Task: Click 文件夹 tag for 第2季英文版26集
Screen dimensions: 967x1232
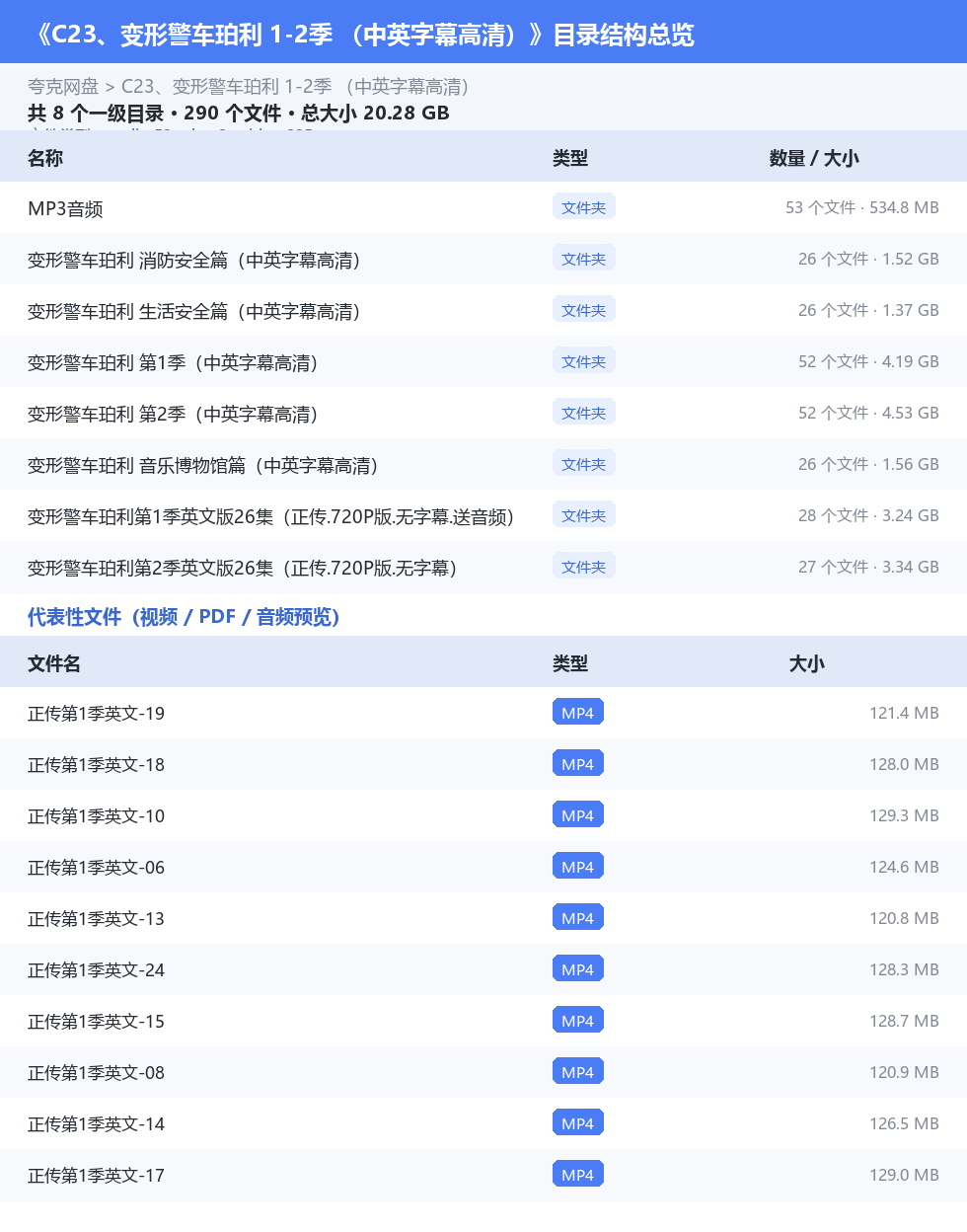Action: (584, 567)
